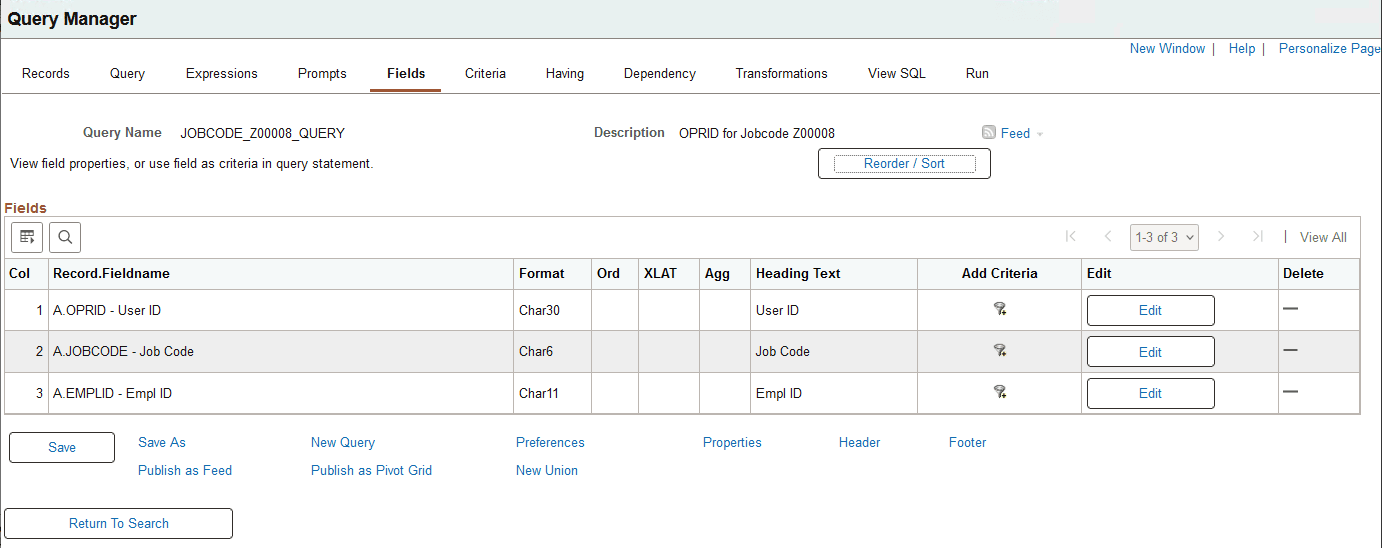Delete the A.EMPLID Empl ID field
Image resolution: width=1382 pixels, height=548 pixels.
[x=1290, y=392]
